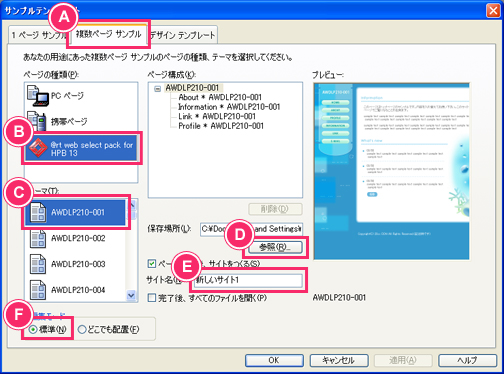This screenshot has height=374, width=504.
Task: Click the サイト名 field with 新しいサイト1
Action: point(248,280)
